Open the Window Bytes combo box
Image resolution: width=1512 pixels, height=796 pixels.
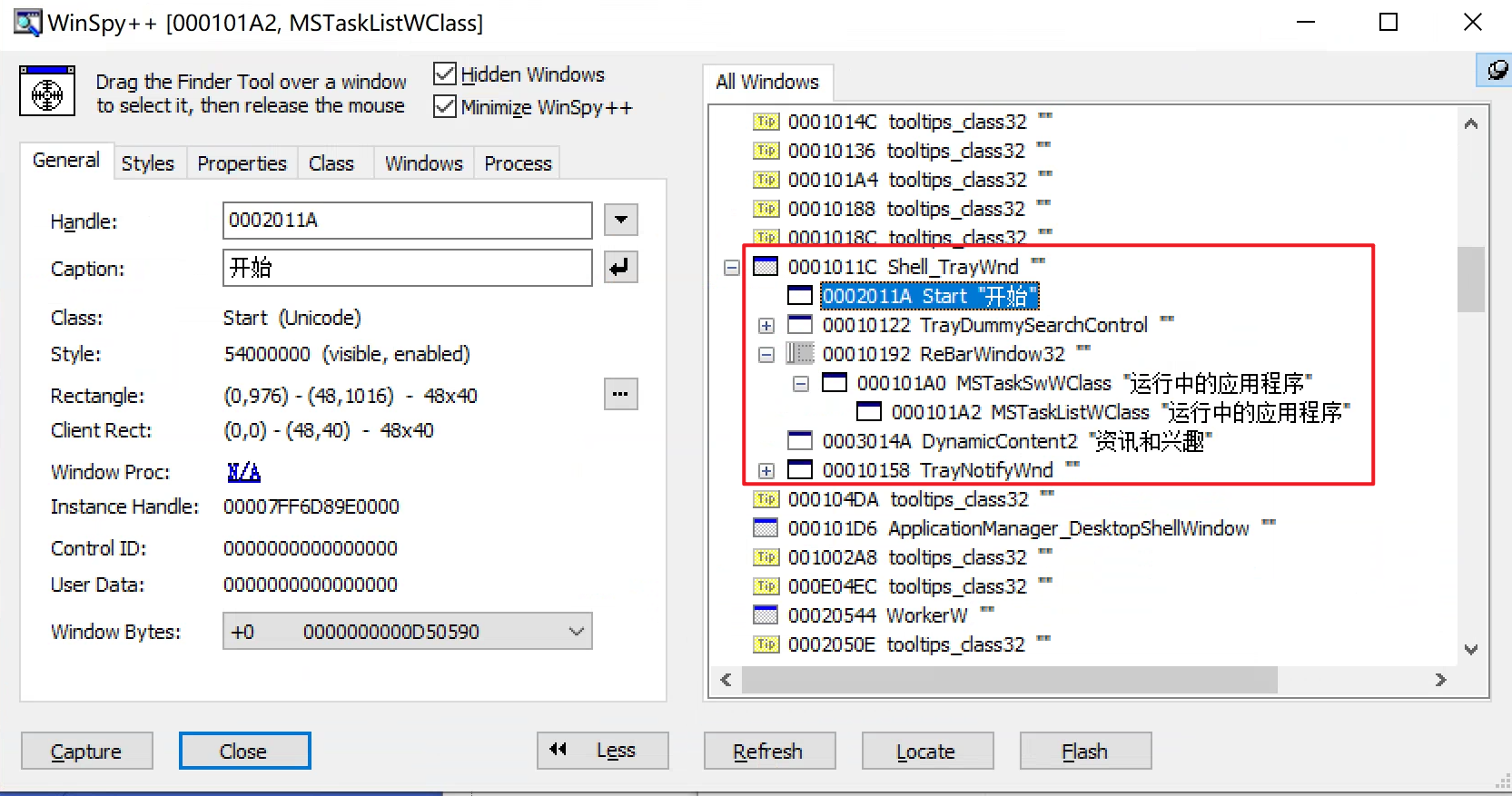(408, 631)
